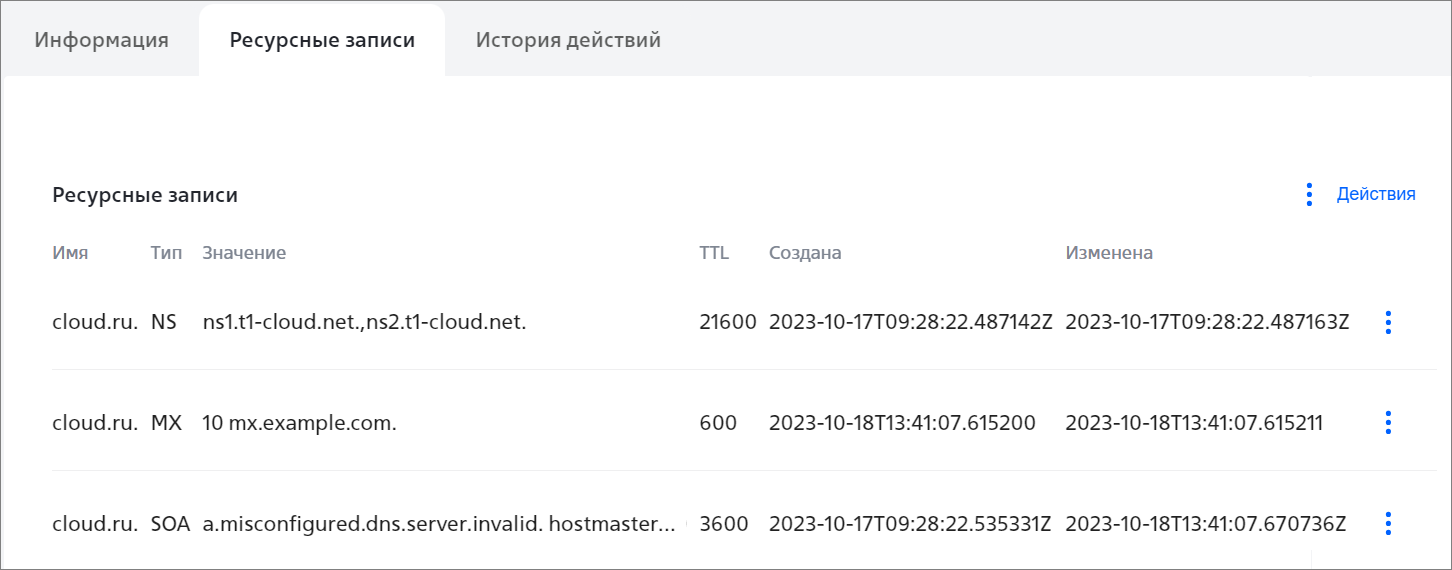Click the Ресурсные записи section heading
The image size is (1452, 570).
point(145,195)
